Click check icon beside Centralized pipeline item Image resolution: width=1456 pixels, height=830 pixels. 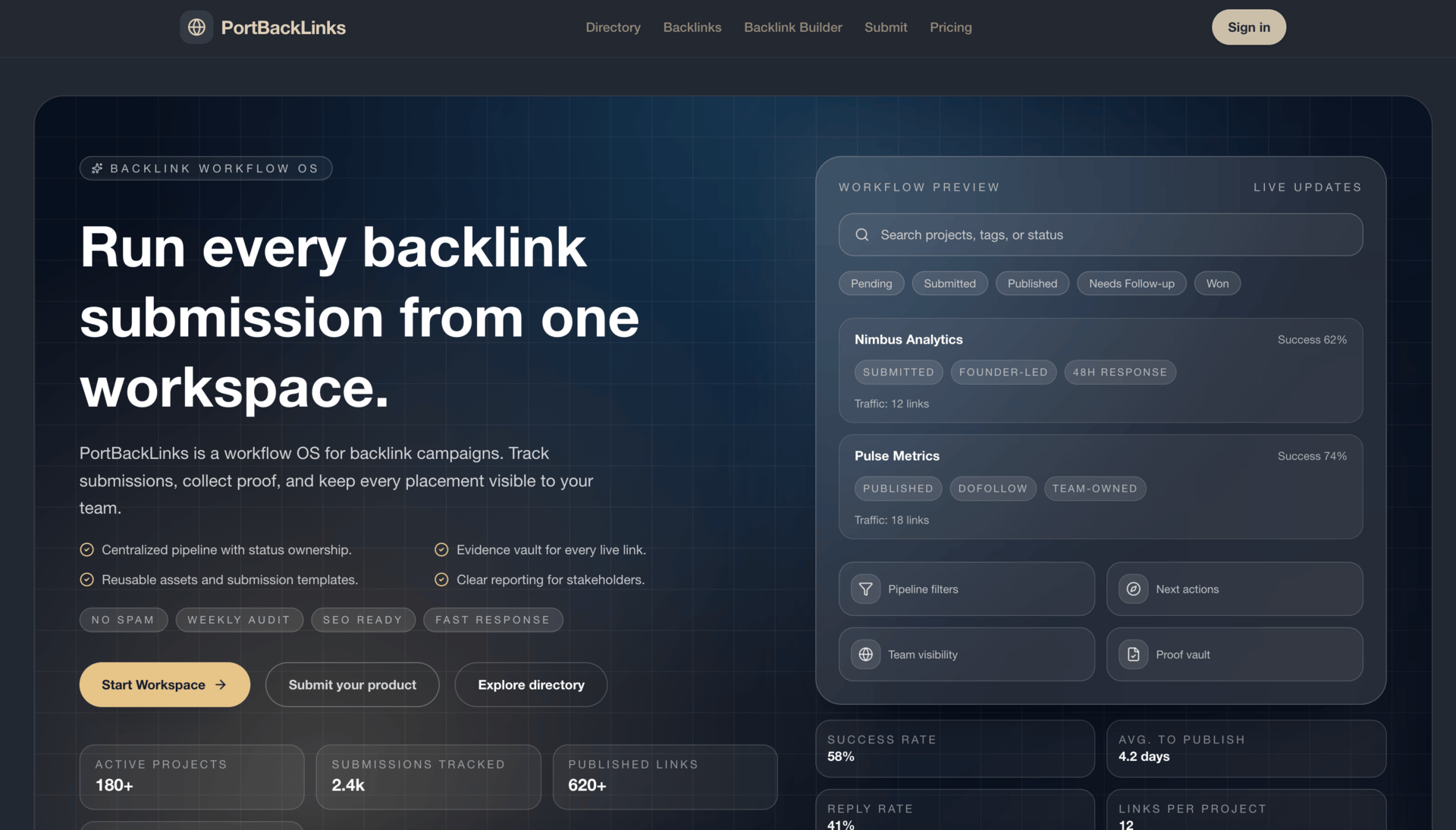87,550
